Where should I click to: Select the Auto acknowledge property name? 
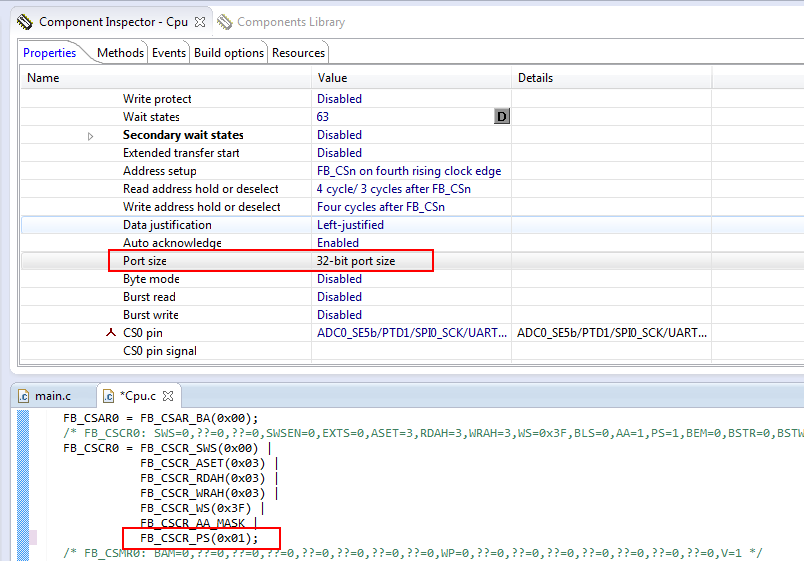pyautogui.click(x=172, y=243)
